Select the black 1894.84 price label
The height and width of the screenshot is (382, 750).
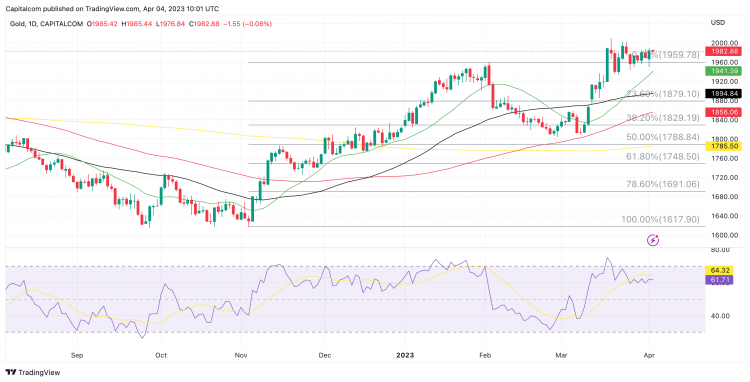click(723, 93)
